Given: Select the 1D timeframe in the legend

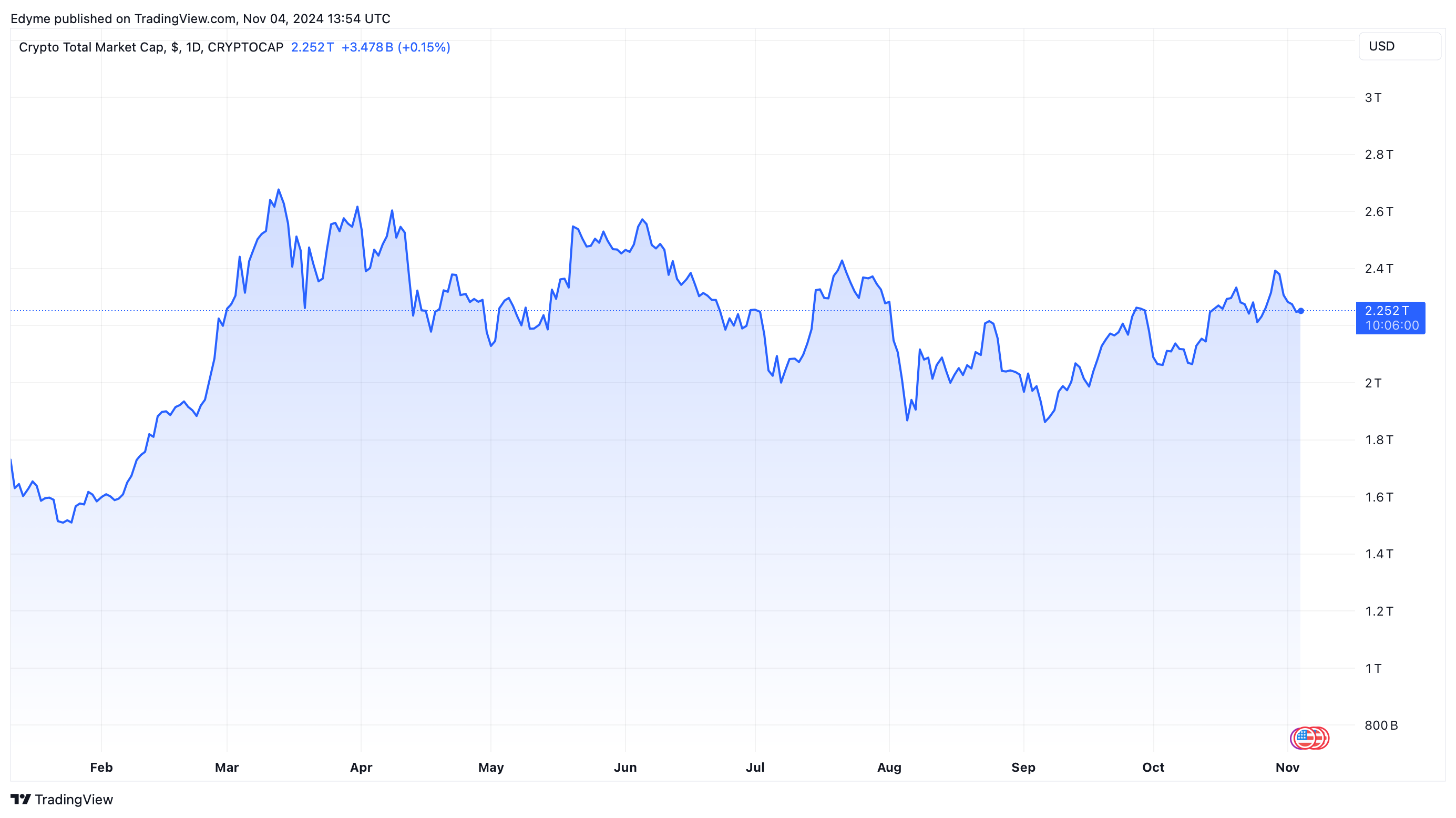Looking at the screenshot, I should [193, 47].
